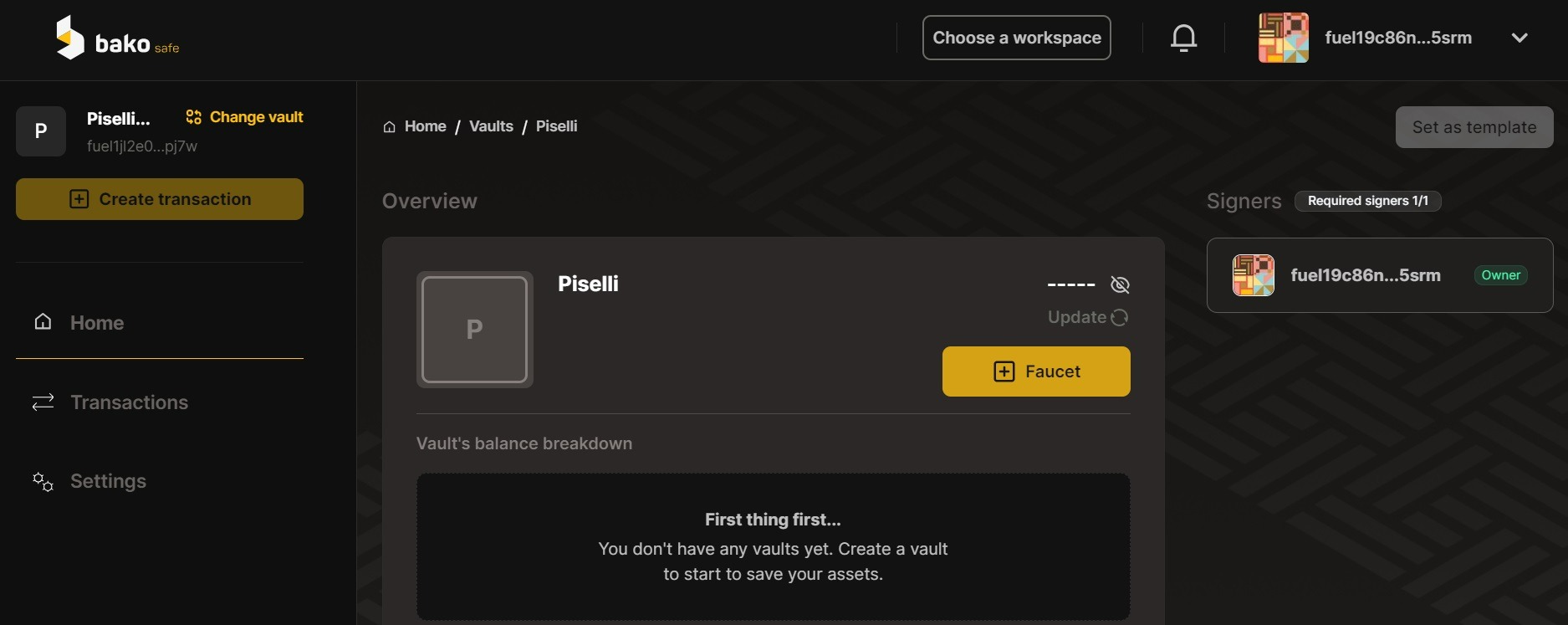Viewport: 1568px width, 625px height.
Task: Toggle balance visibility eye icon
Action: coord(1120,284)
